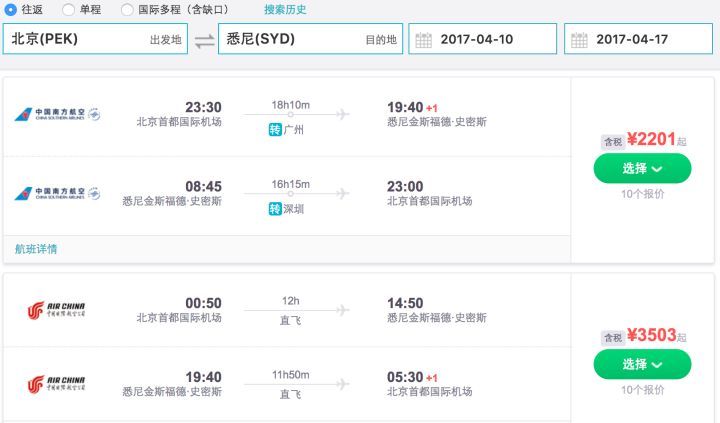Open 搜索历史 search history link
This screenshot has width=720, height=423.
pyautogui.click(x=285, y=9)
